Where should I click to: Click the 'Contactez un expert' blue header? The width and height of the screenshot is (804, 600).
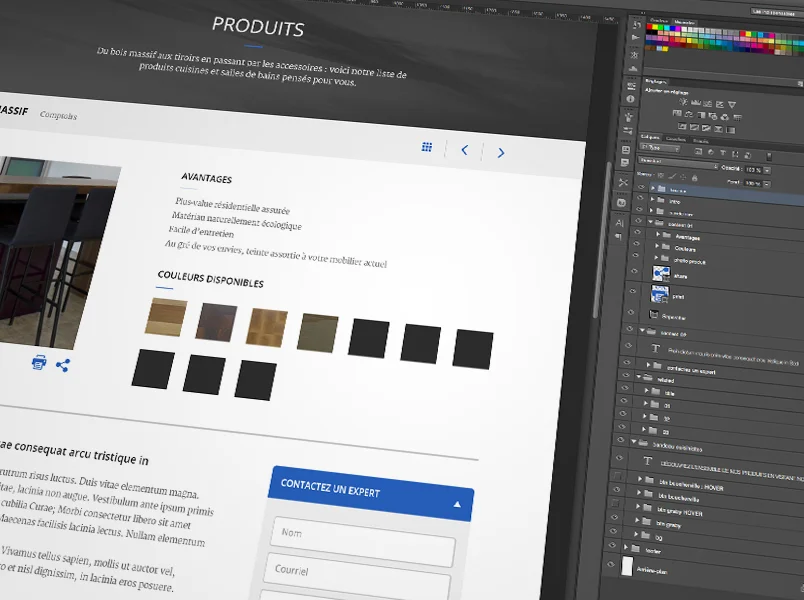click(370, 494)
